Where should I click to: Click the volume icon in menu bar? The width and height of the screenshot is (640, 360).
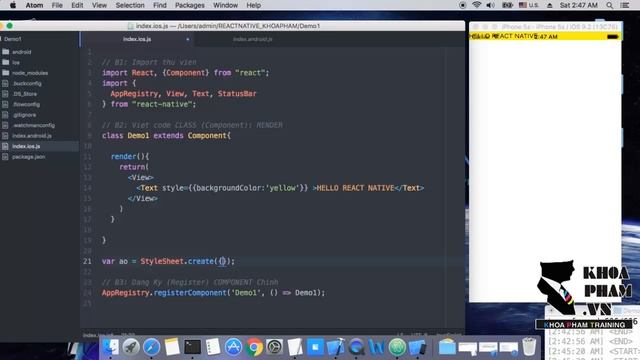(491, 5)
